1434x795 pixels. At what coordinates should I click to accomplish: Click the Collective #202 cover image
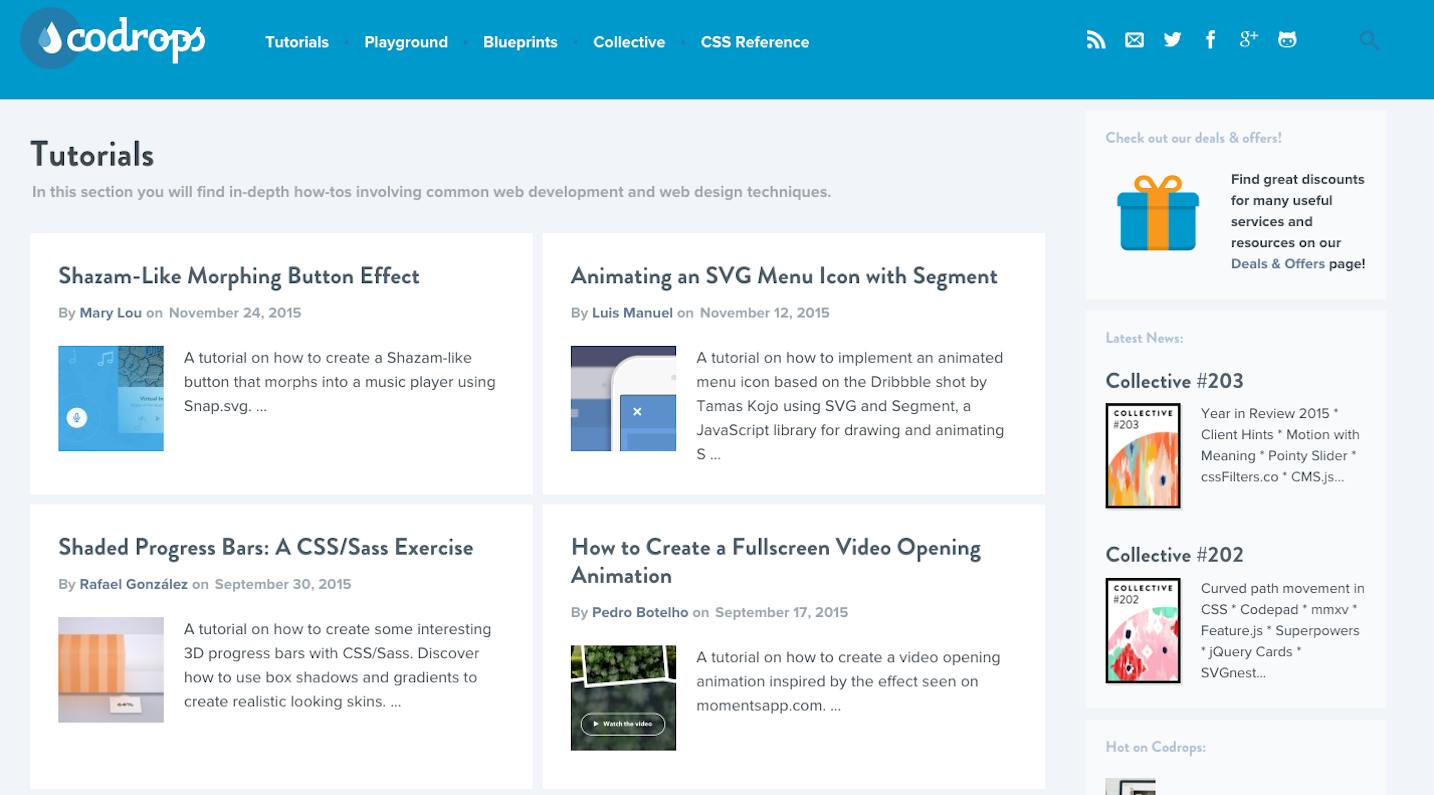tap(1143, 631)
